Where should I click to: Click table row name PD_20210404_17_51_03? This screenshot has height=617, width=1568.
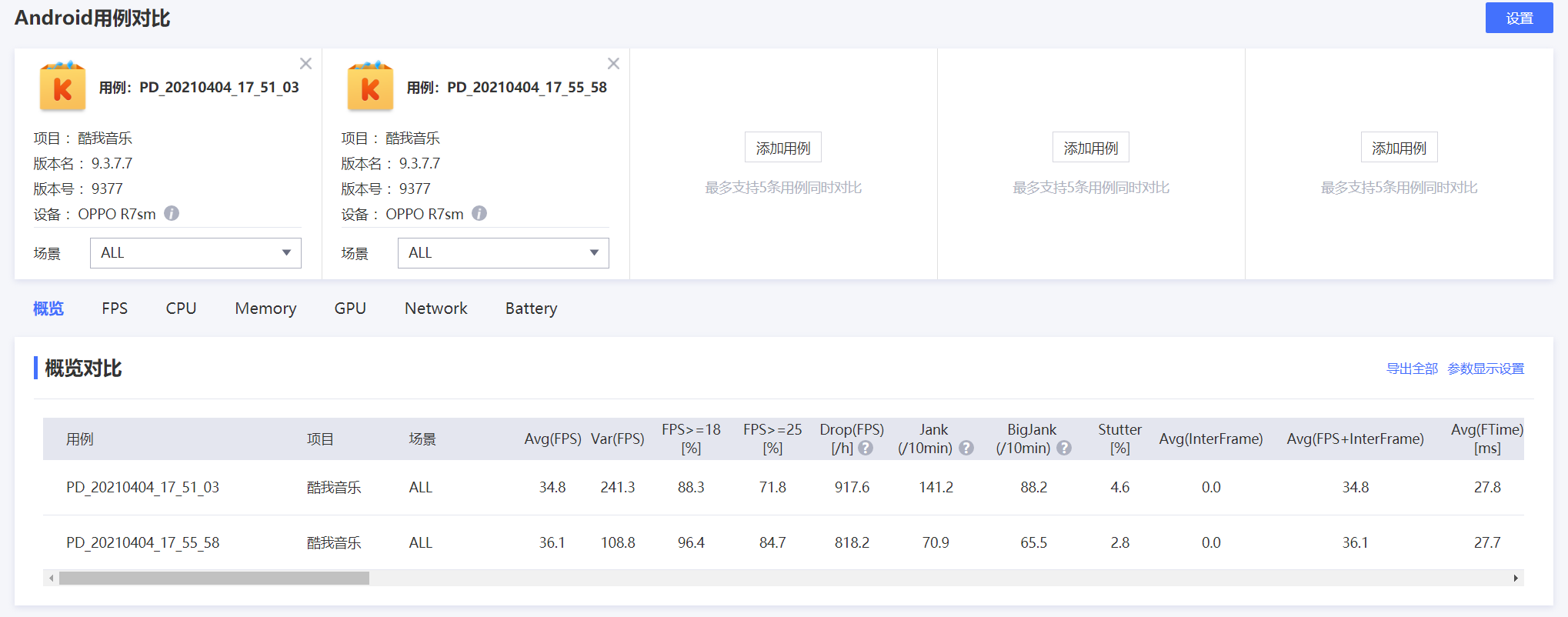[x=142, y=487]
